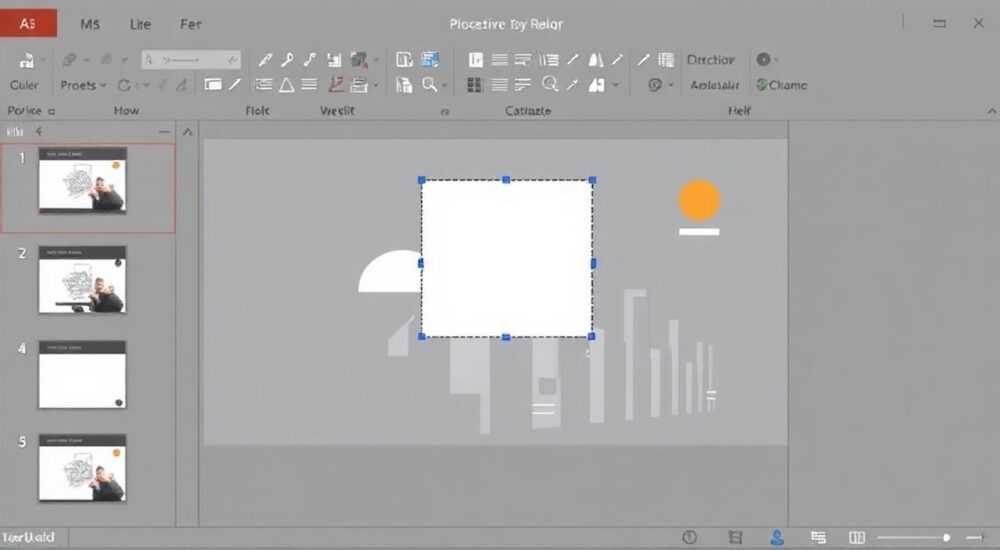Open dropdown beside lower mirrored-triangles flip icon
The height and width of the screenshot is (550, 1000).
(615, 85)
